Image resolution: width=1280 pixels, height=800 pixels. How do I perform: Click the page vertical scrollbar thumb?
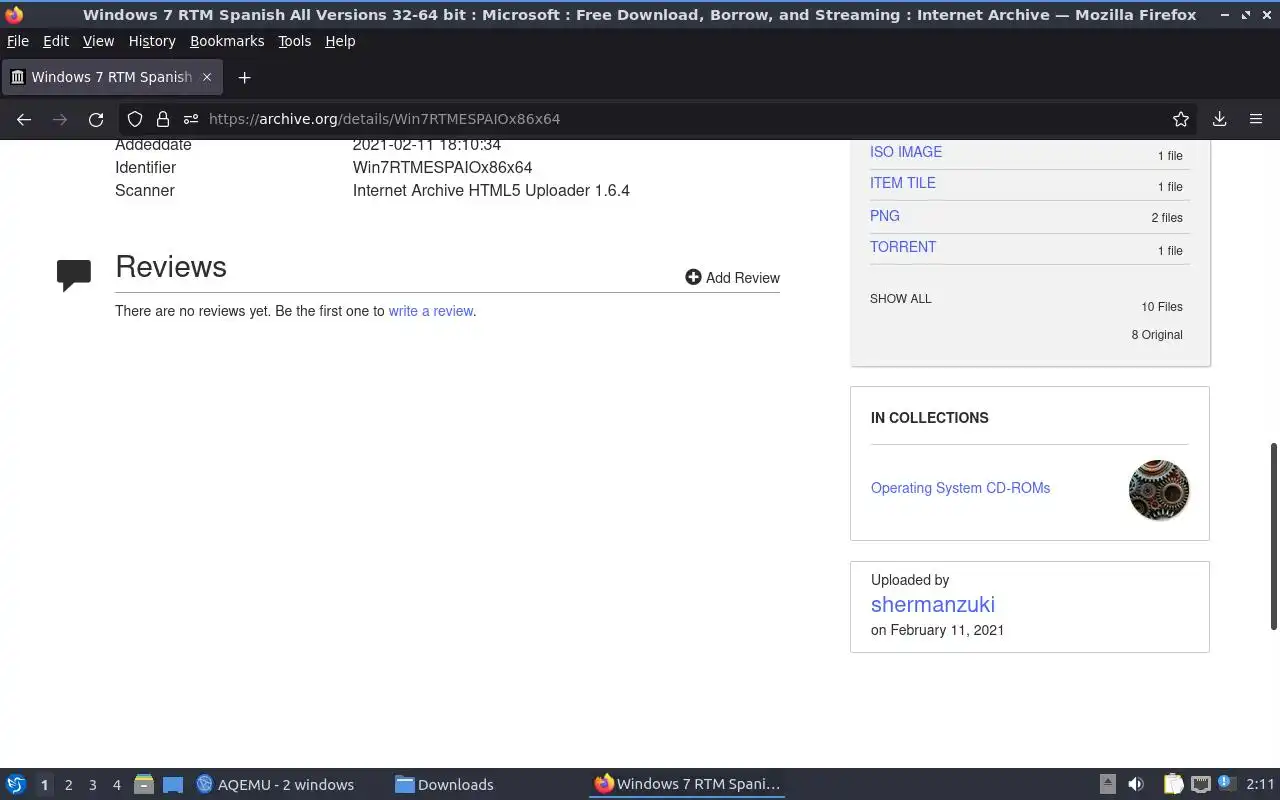pyautogui.click(x=1274, y=536)
